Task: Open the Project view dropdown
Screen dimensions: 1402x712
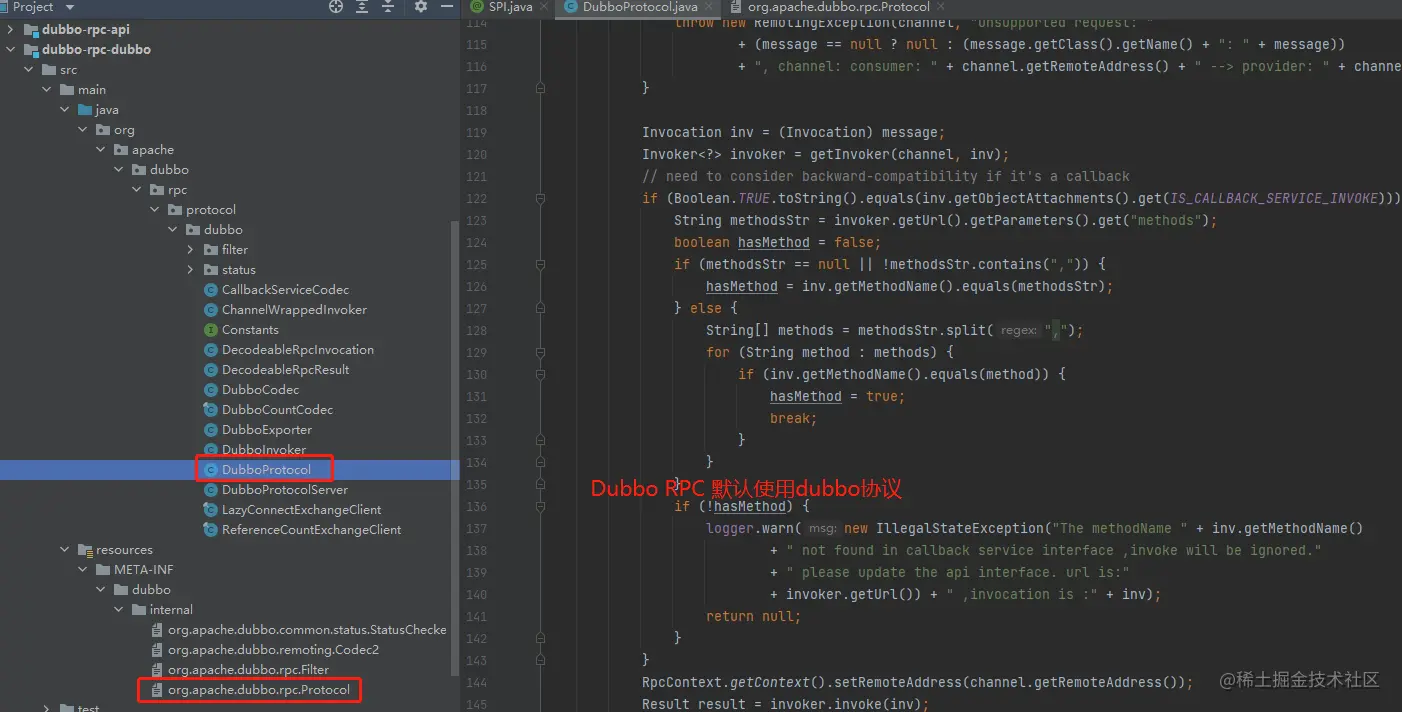Action: [x=69, y=7]
